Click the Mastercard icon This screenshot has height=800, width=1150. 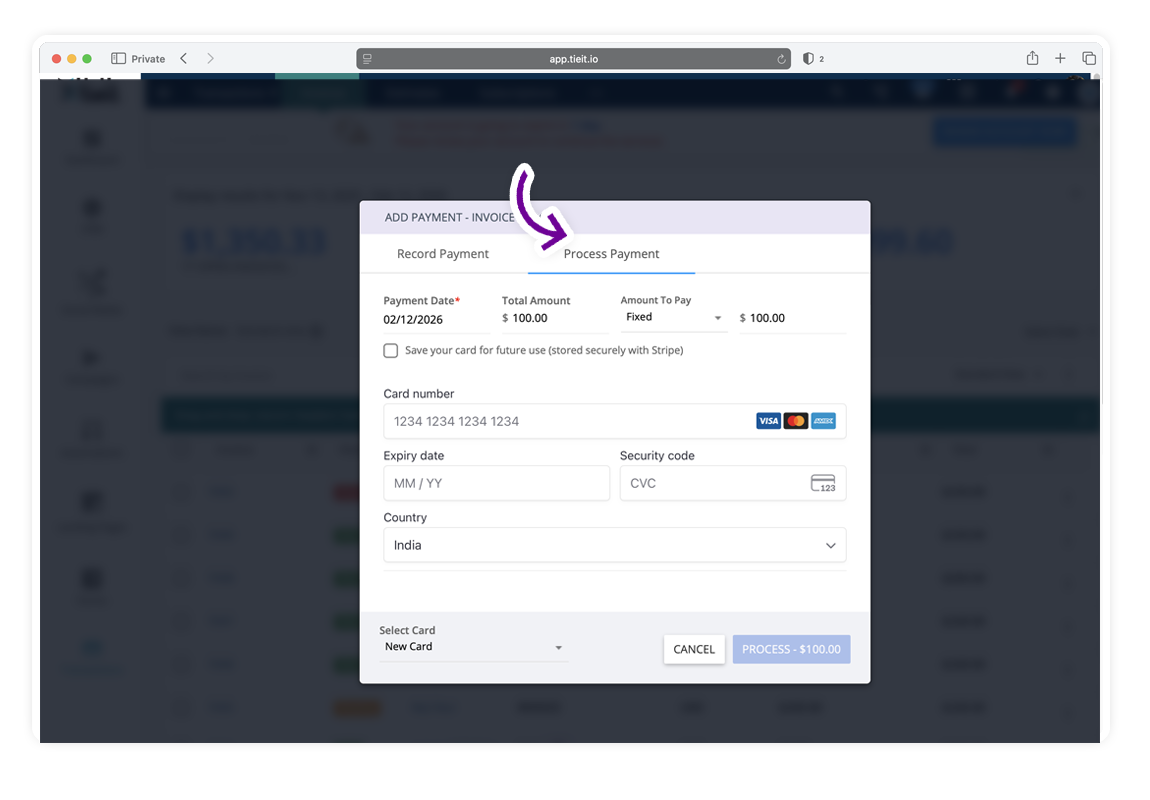[796, 421]
